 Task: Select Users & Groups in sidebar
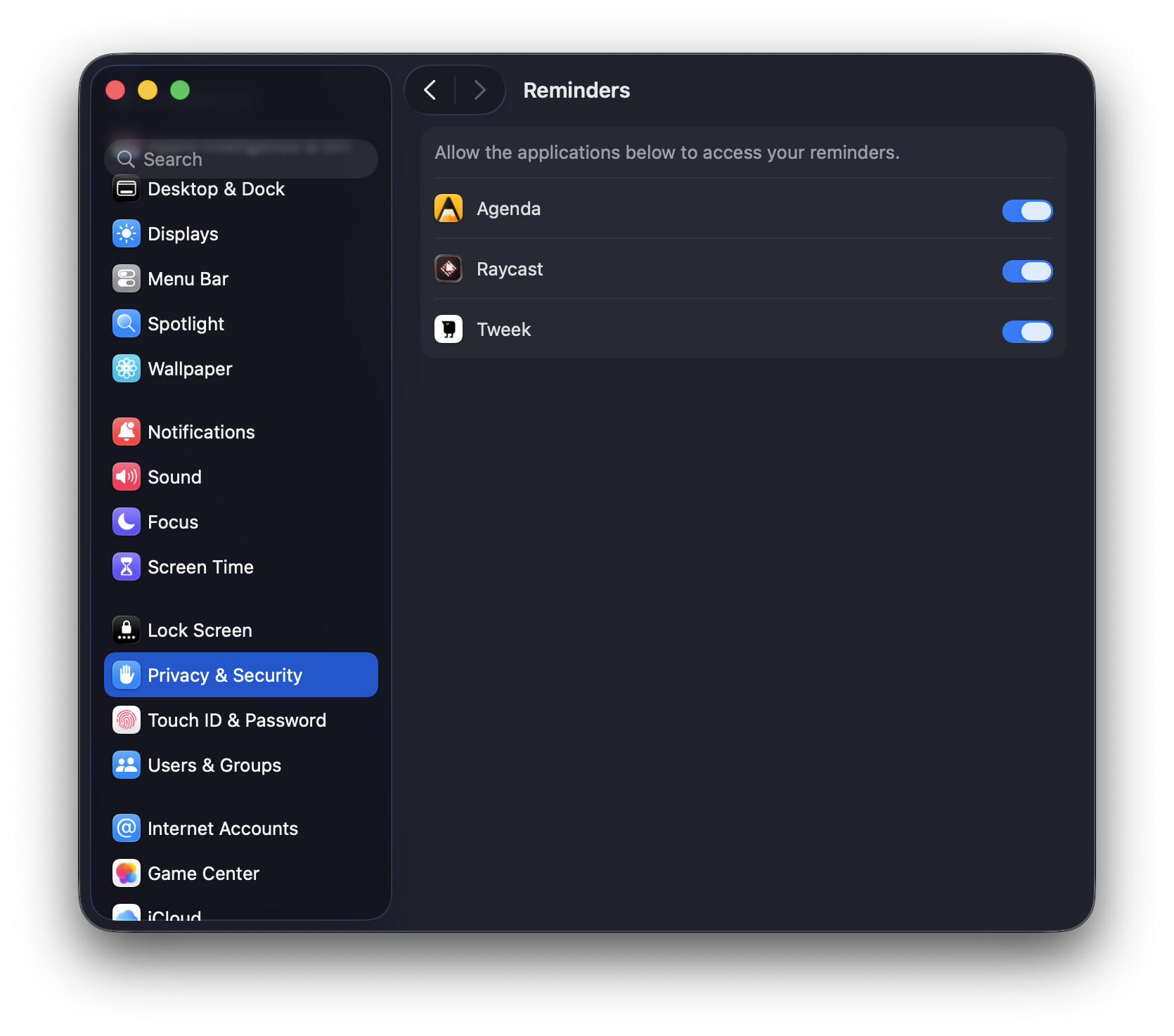(241, 765)
